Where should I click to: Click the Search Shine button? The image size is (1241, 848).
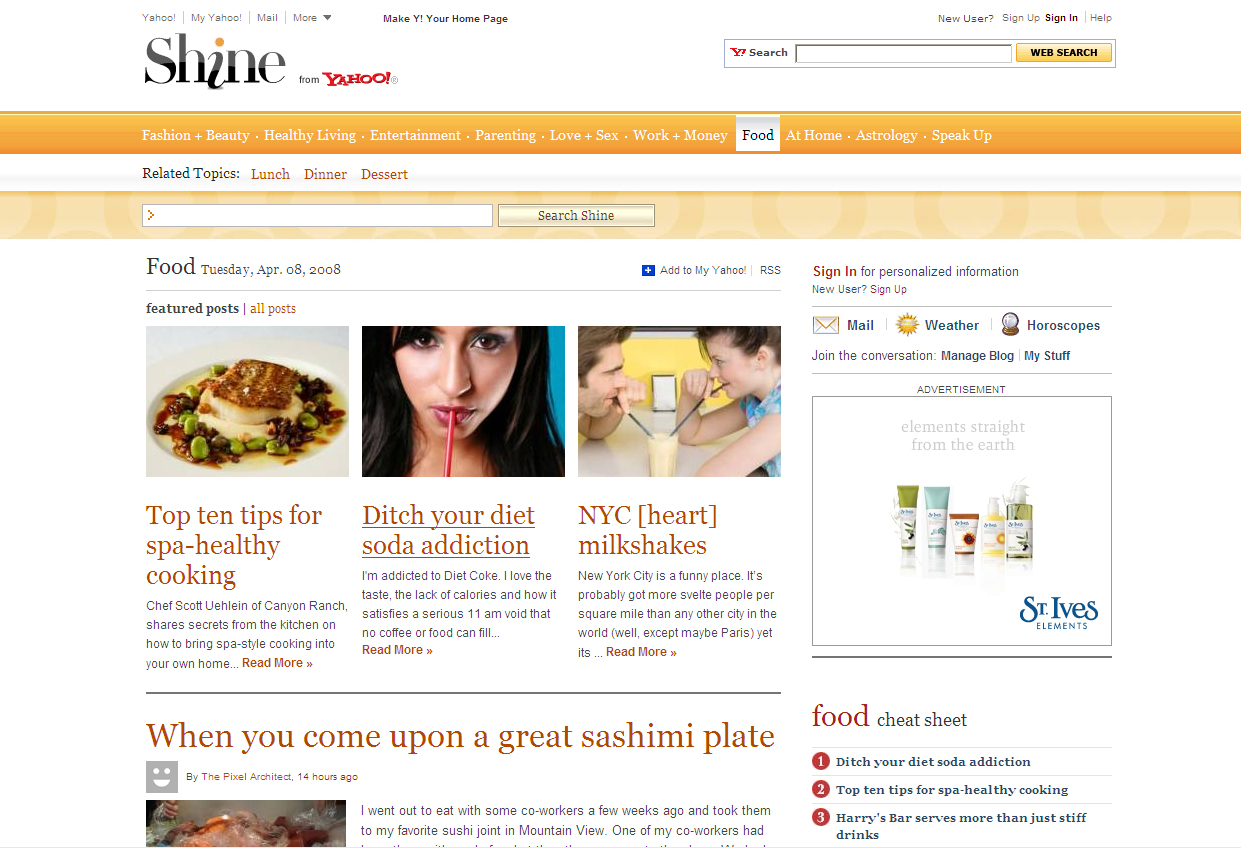[x=576, y=215]
